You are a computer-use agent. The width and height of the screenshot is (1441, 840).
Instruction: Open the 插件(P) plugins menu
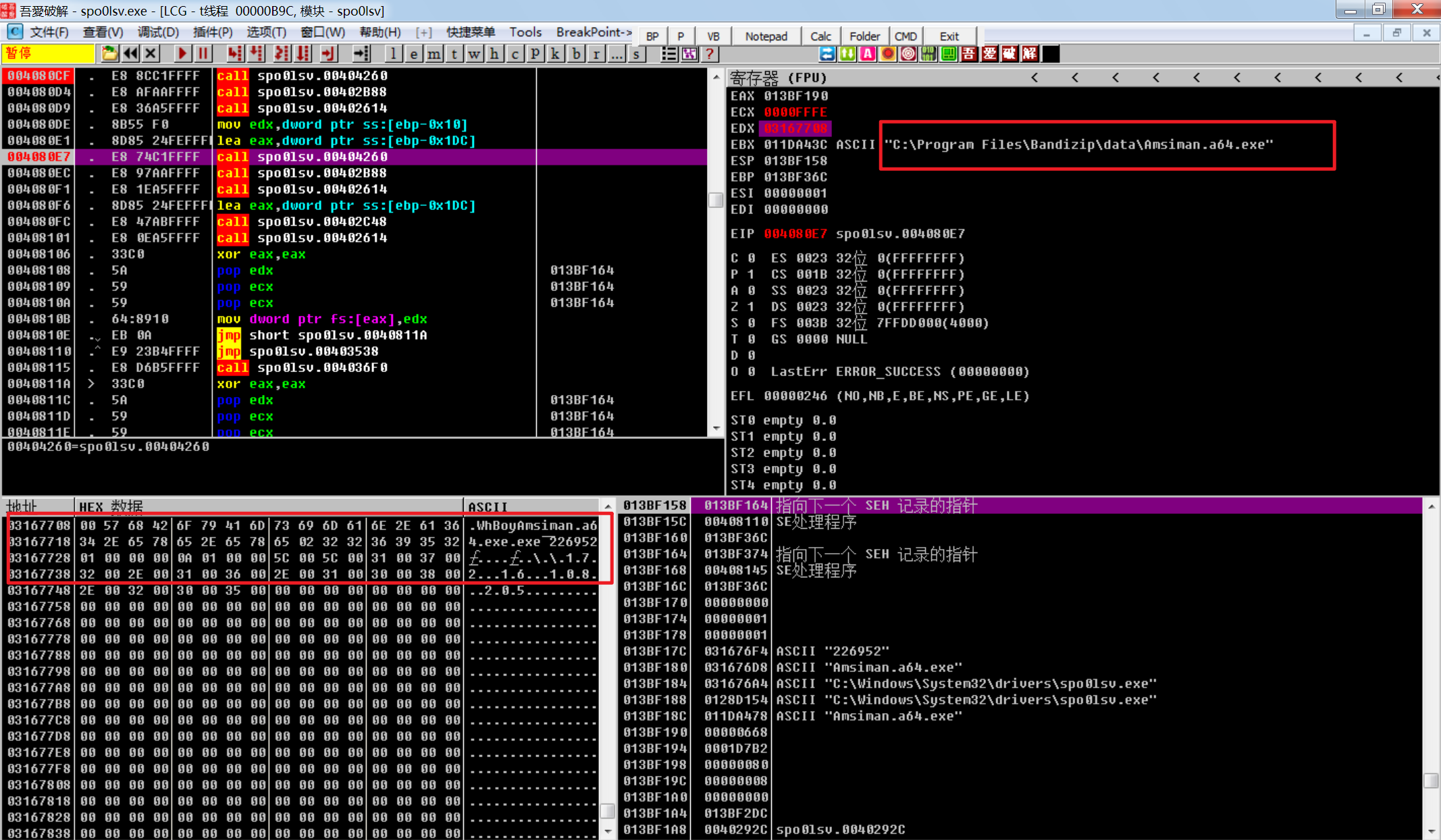coord(213,32)
